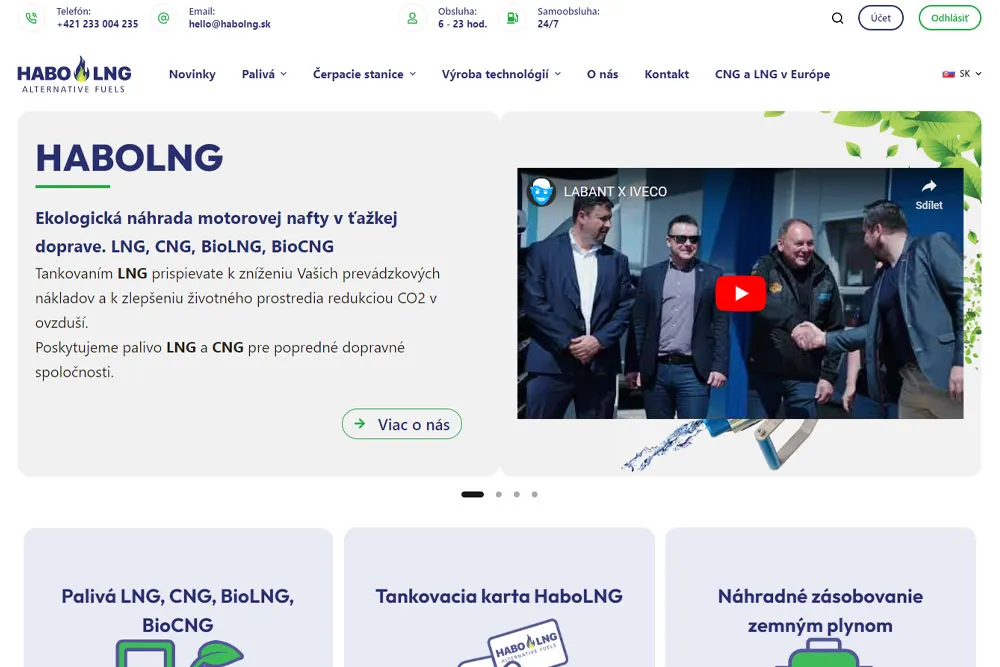Click the Slovak flag icon
Viewport: 1000px width, 667px height.
tap(948, 74)
